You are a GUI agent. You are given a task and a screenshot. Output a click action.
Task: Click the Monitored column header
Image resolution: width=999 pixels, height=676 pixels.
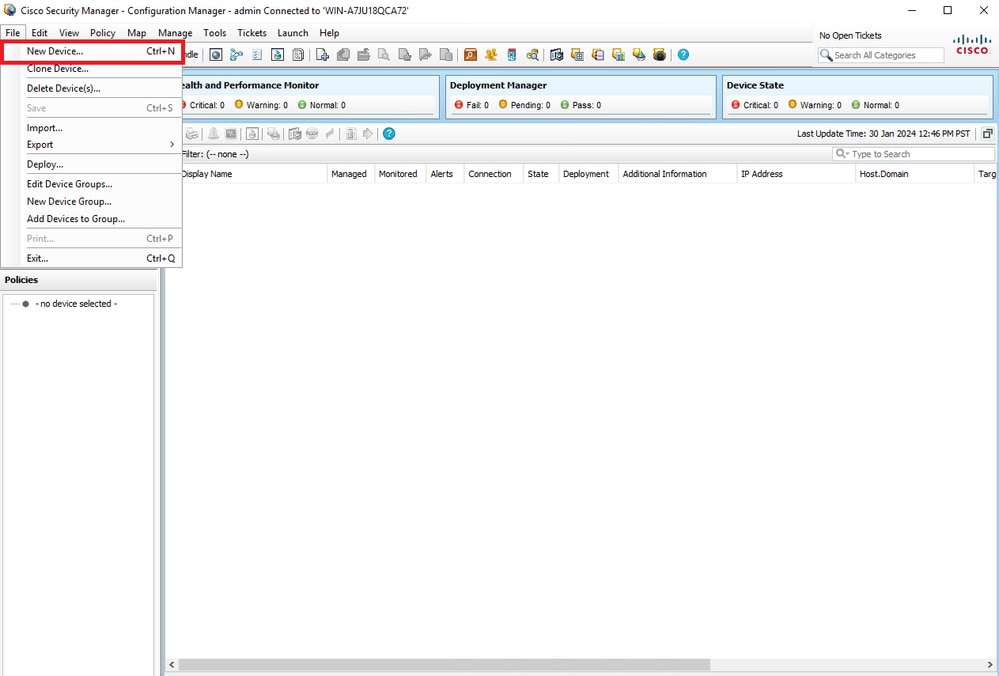click(398, 174)
